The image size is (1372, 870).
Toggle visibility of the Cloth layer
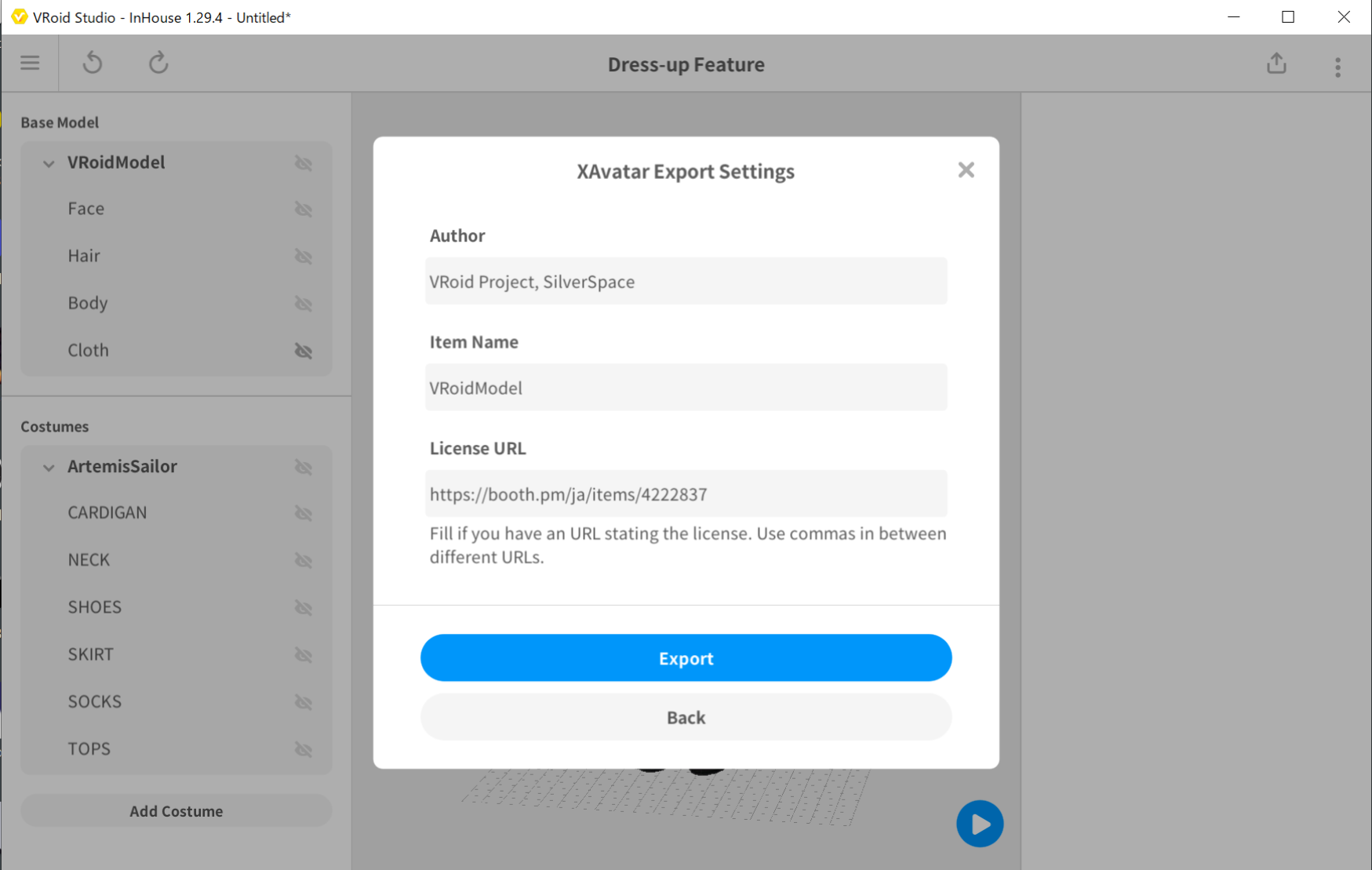tap(304, 351)
